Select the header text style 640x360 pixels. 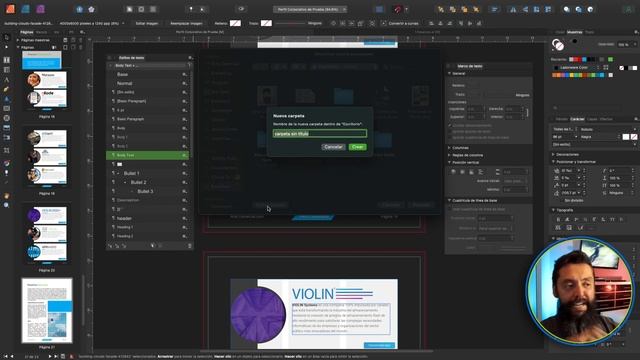148,218
